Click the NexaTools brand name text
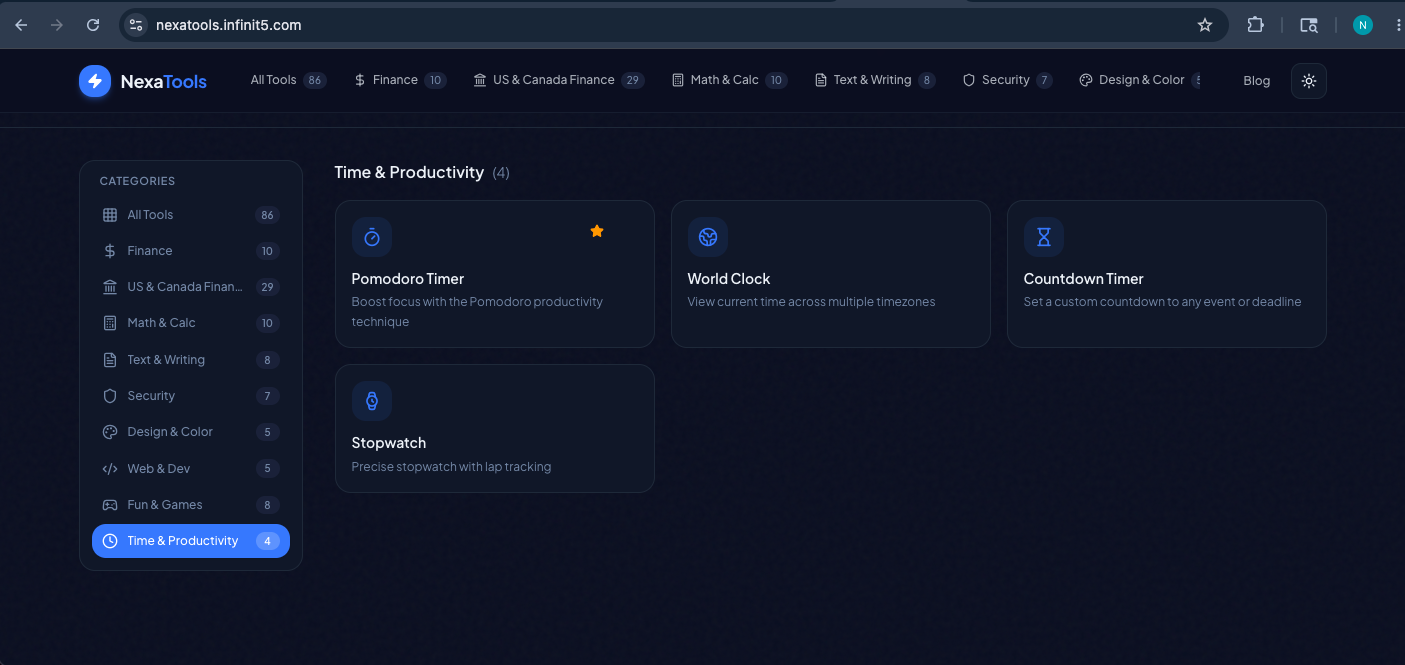Viewport: 1405px width, 665px height. pos(164,82)
